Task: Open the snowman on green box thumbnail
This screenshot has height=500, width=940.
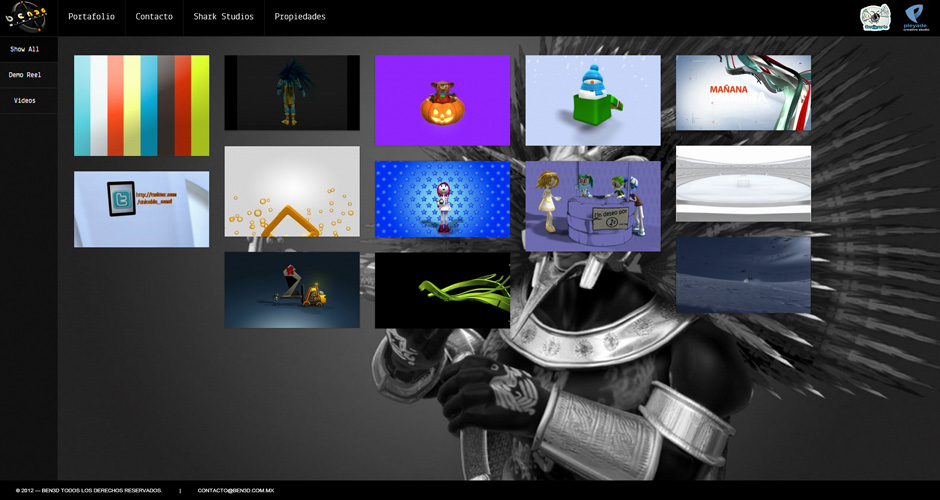Action: click(x=593, y=100)
